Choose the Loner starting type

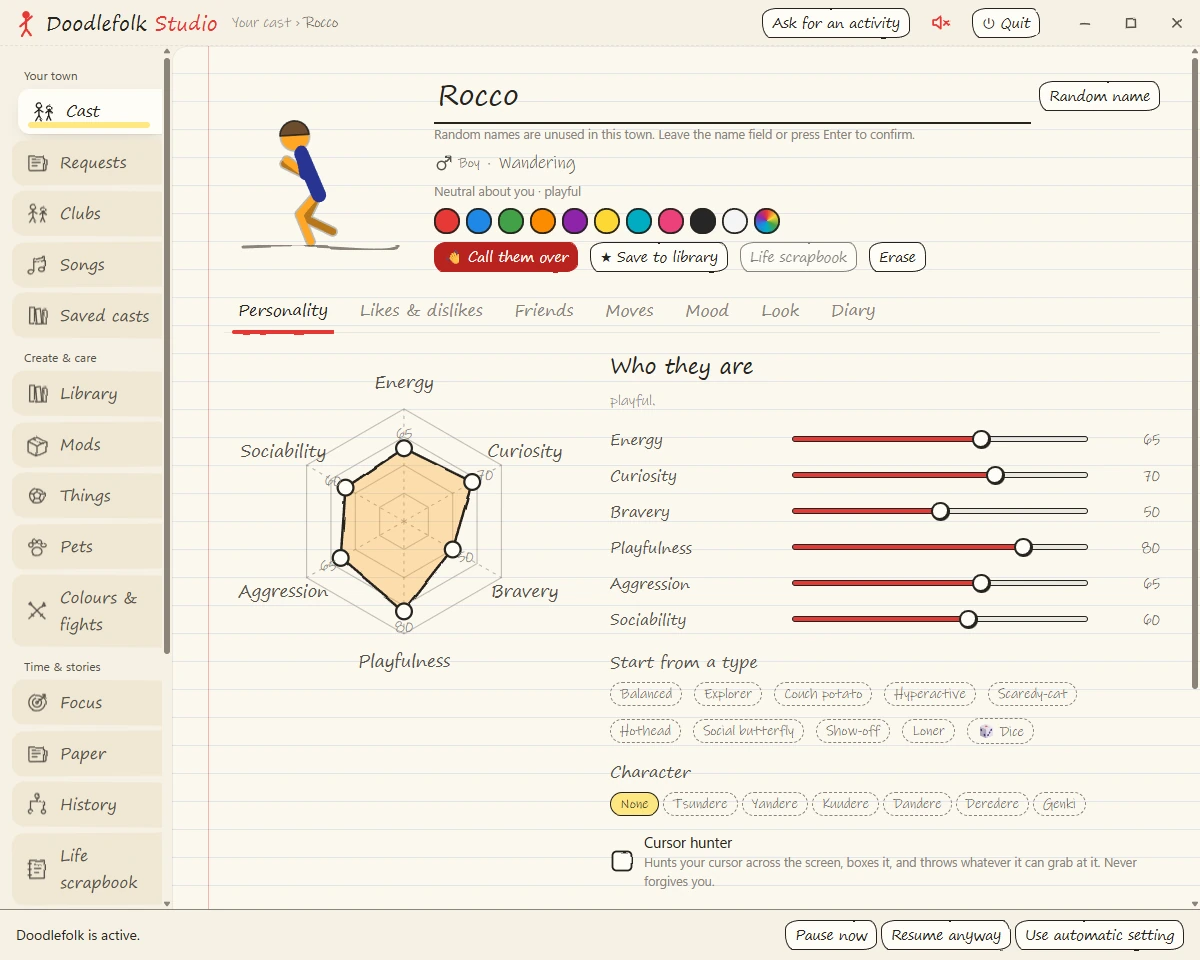929,731
